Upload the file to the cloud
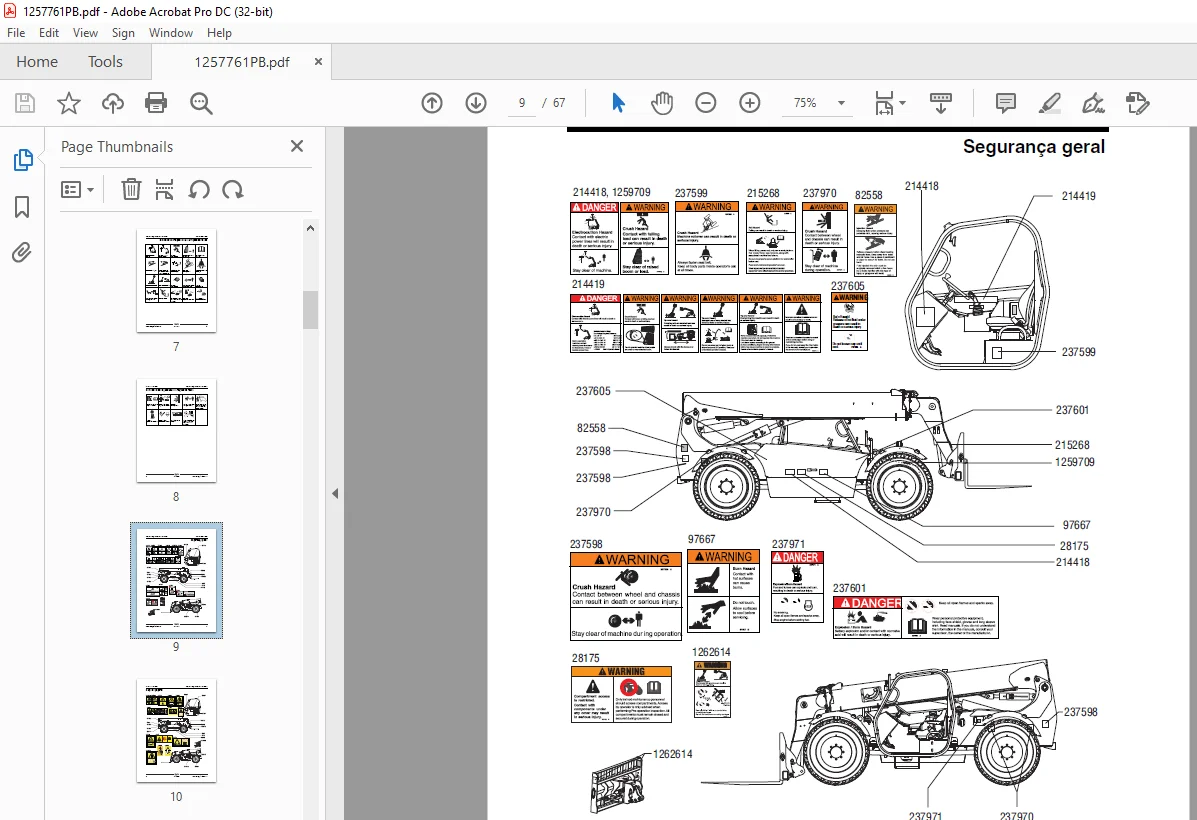 pos(113,103)
